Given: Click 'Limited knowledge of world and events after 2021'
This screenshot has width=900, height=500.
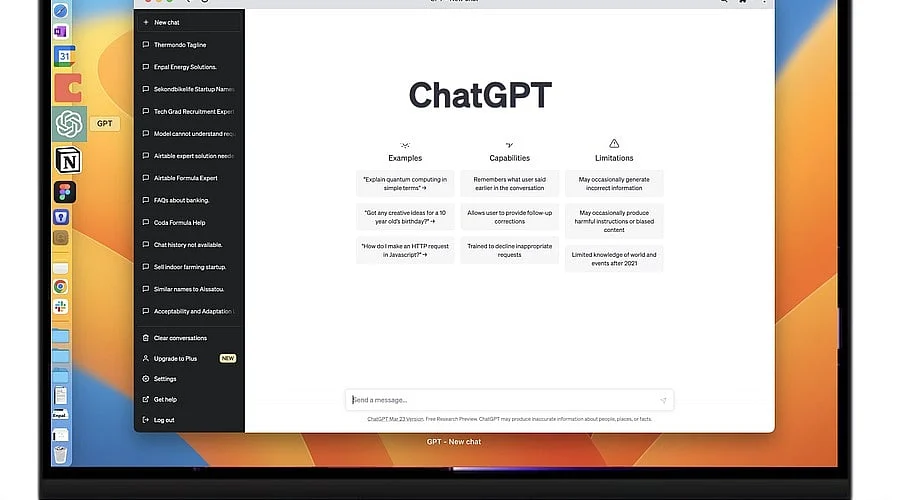Looking at the screenshot, I should 614,259.
